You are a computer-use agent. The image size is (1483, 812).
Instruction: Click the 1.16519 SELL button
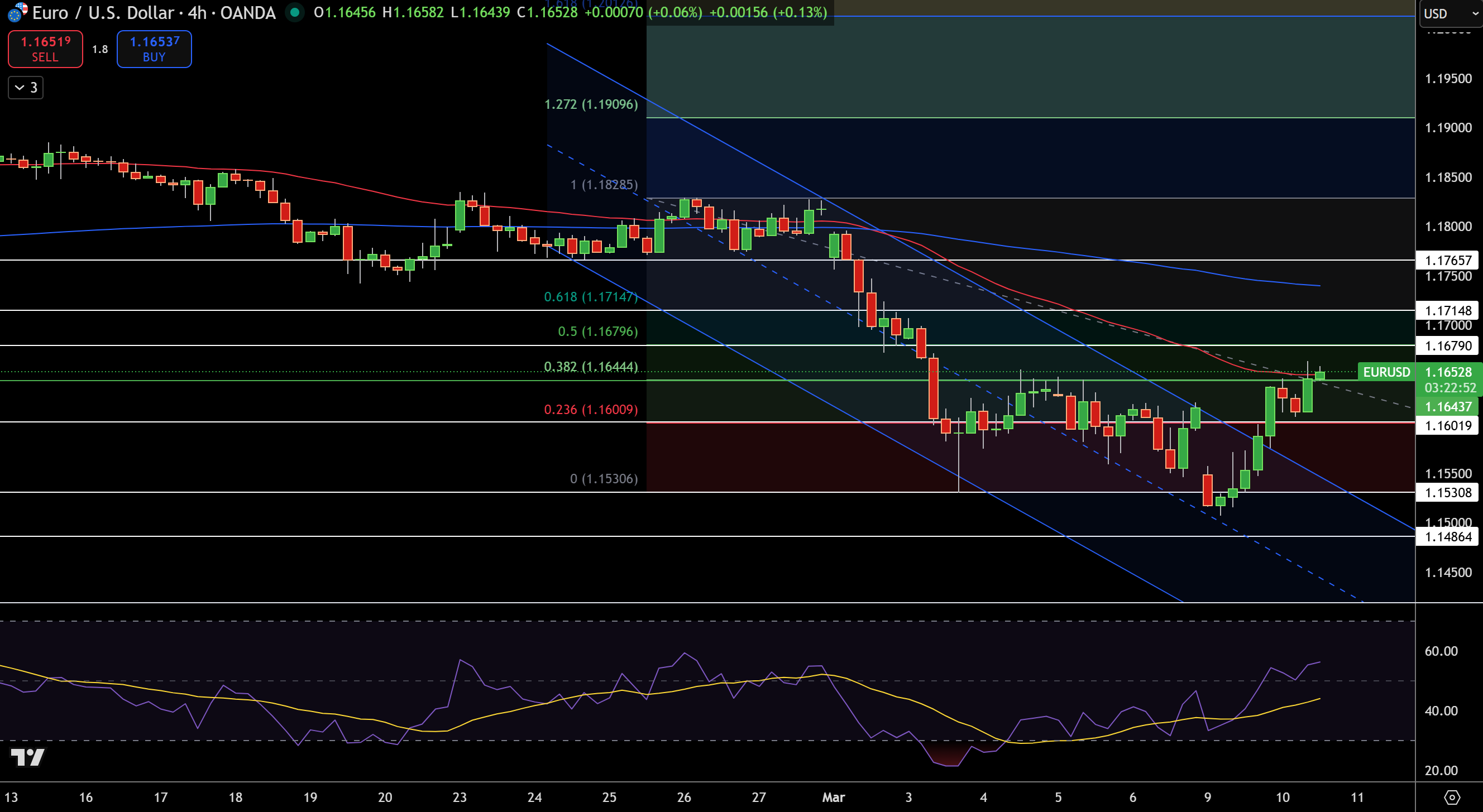pyautogui.click(x=45, y=49)
